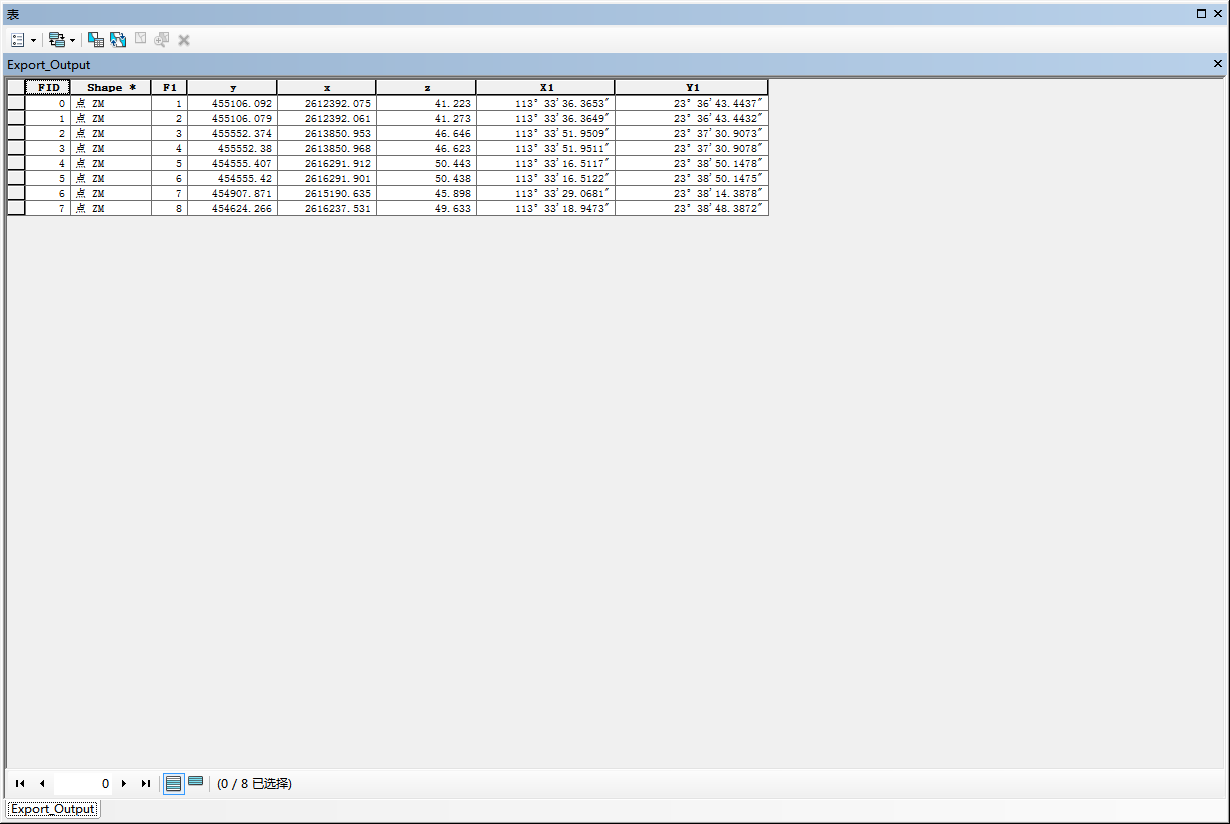Screen dimensions: 1230x824
Task: Click the Shape cell in FID 4 row
Action: coord(111,163)
